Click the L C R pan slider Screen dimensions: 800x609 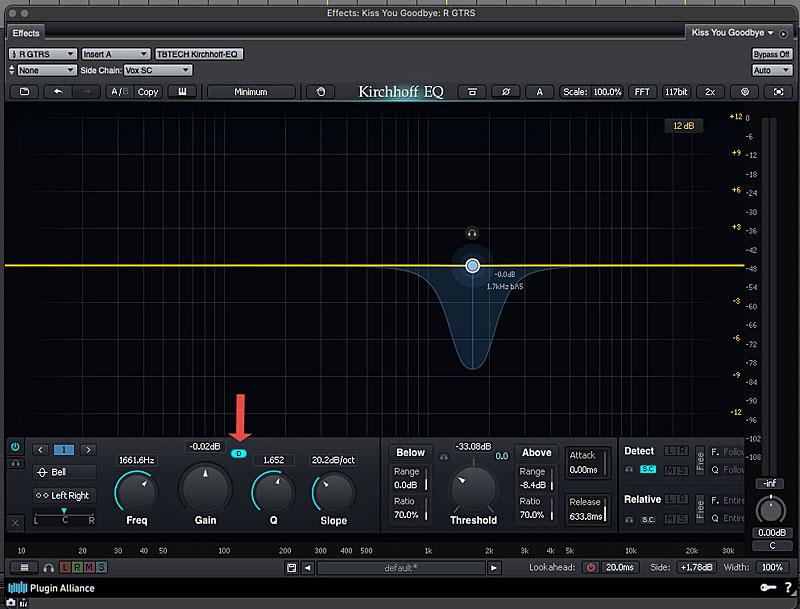64,516
